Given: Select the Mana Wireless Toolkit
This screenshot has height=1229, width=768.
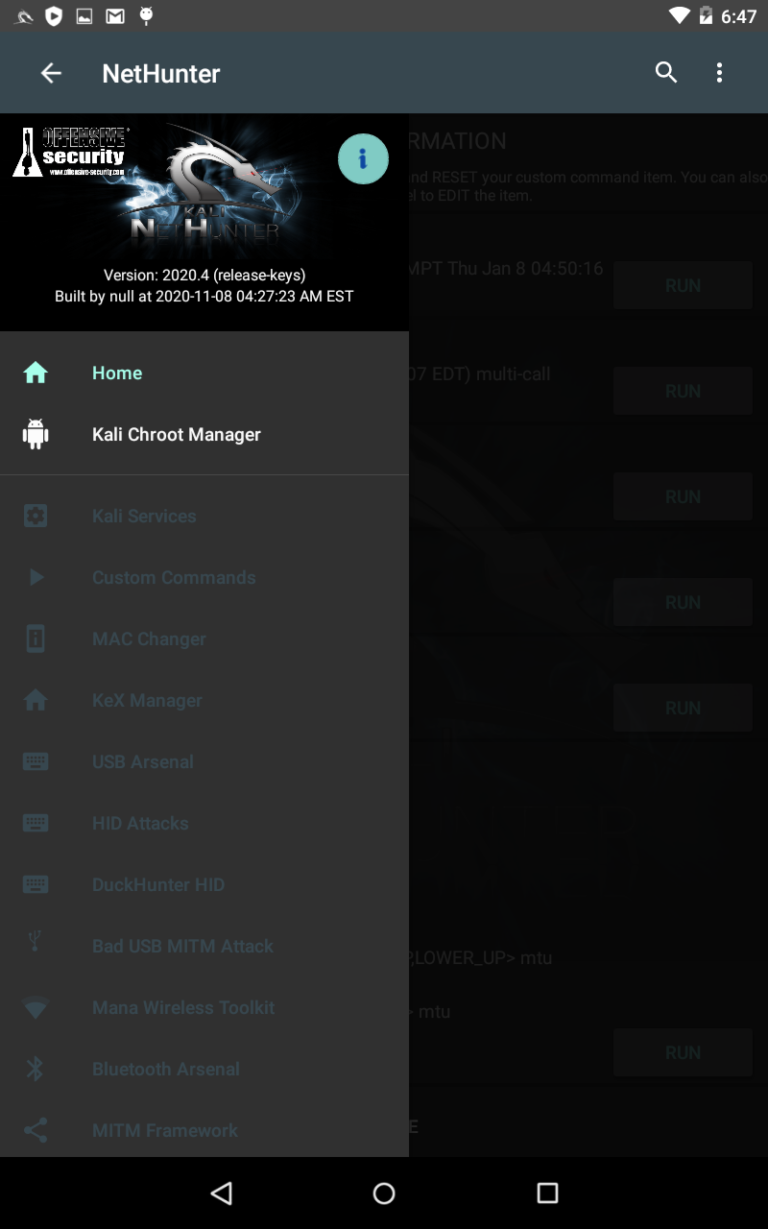Looking at the screenshot, I should coord(183,1007).
